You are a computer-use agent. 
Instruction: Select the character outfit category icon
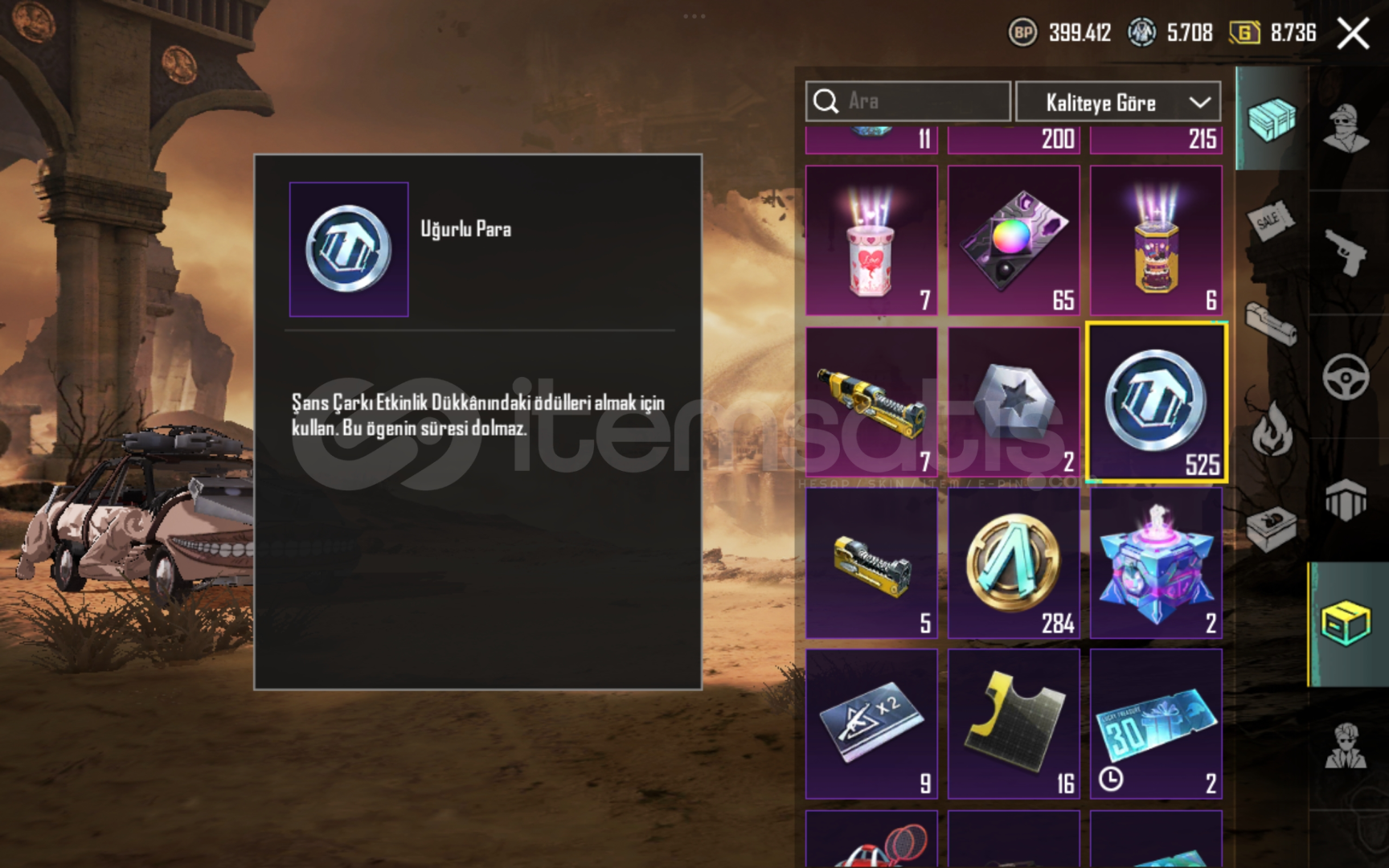coord(1346,129)
